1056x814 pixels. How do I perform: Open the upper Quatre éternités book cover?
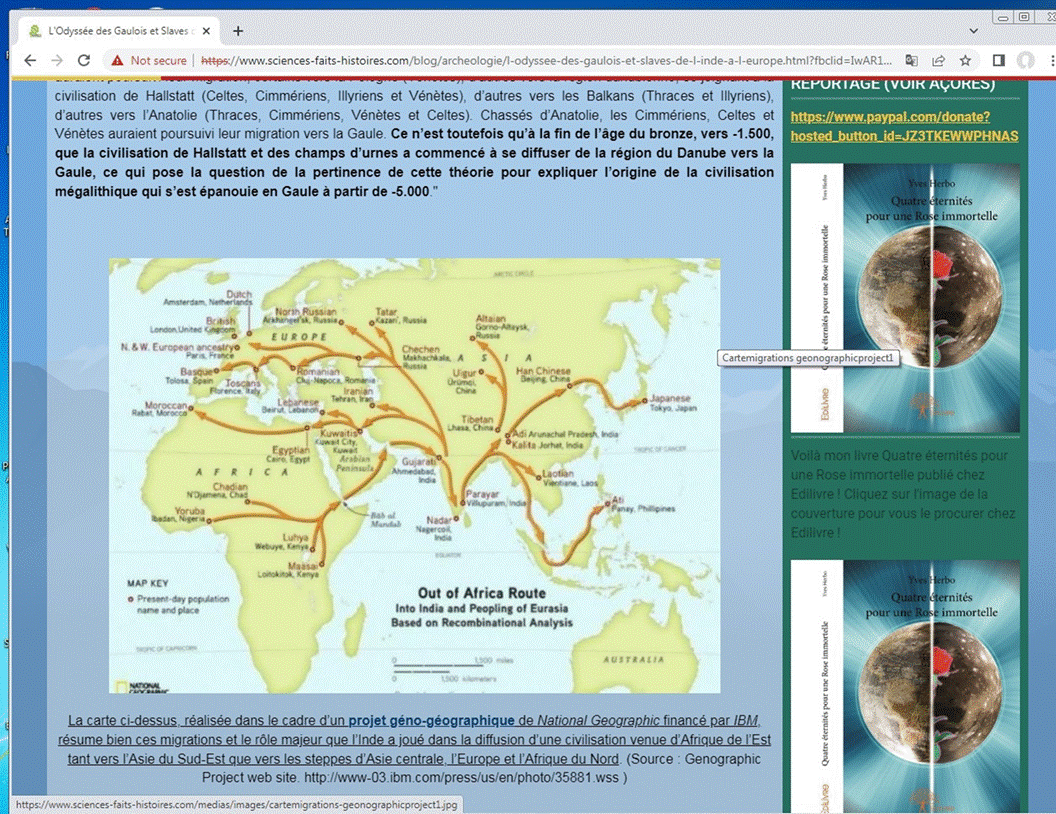(x=905, y=298)
